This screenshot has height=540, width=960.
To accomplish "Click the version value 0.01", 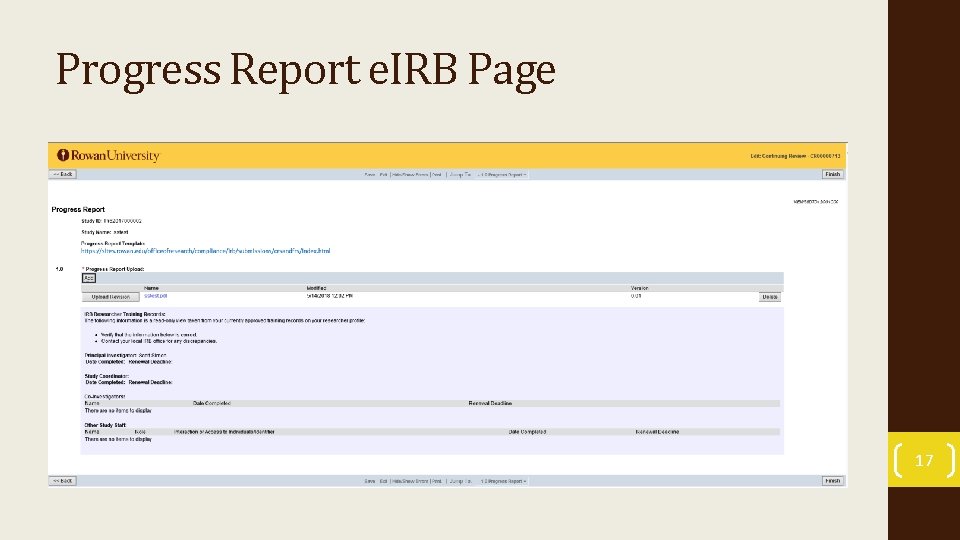I will point(636,296).
